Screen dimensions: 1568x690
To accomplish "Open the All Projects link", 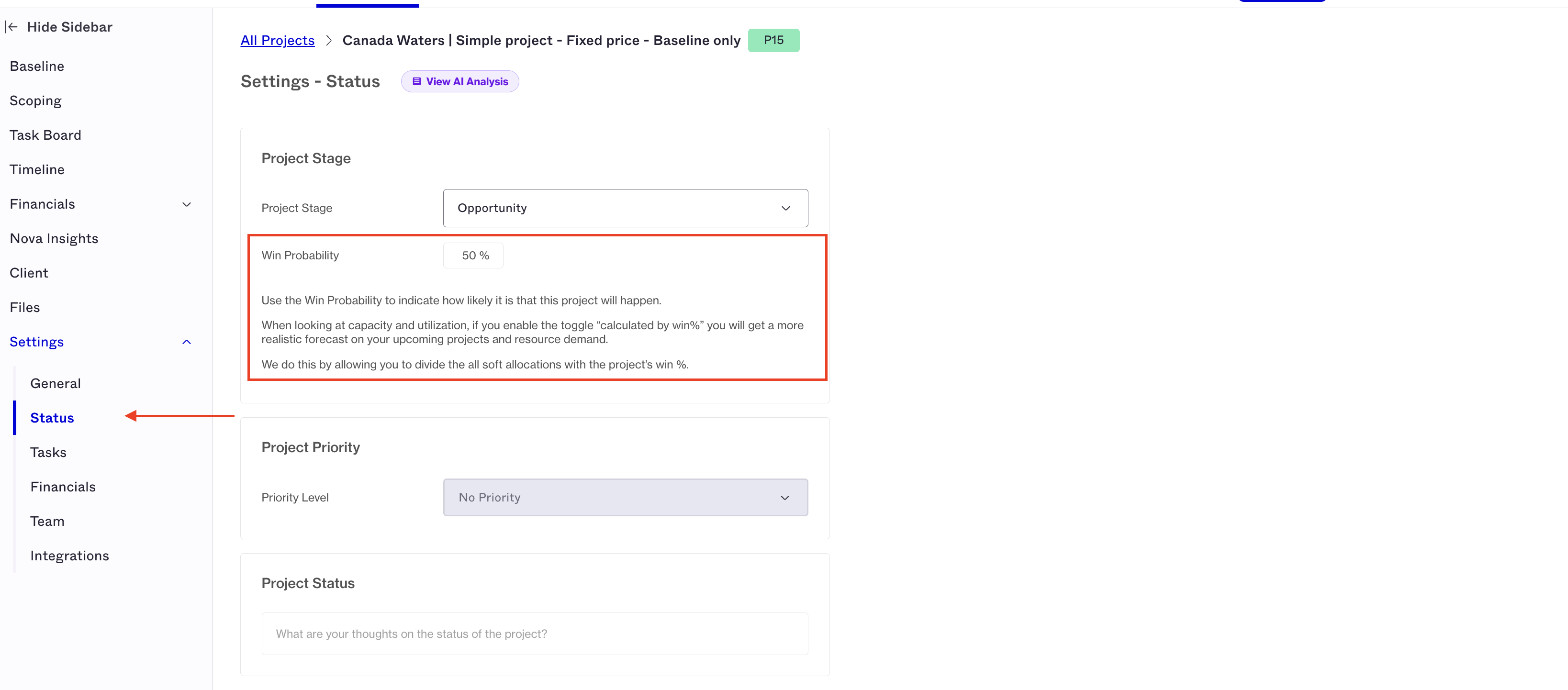I will pyautogui.click(x=278, y=40).
